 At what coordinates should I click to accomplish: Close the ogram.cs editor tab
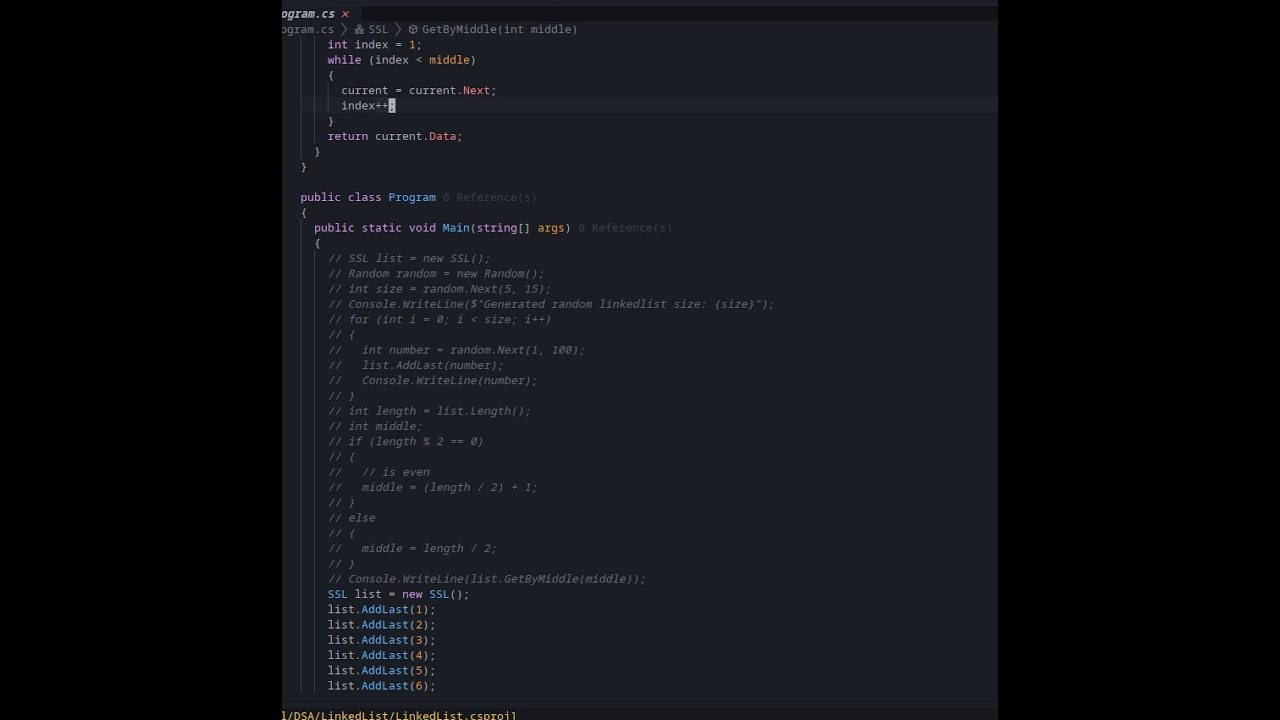tap(345, 14)
